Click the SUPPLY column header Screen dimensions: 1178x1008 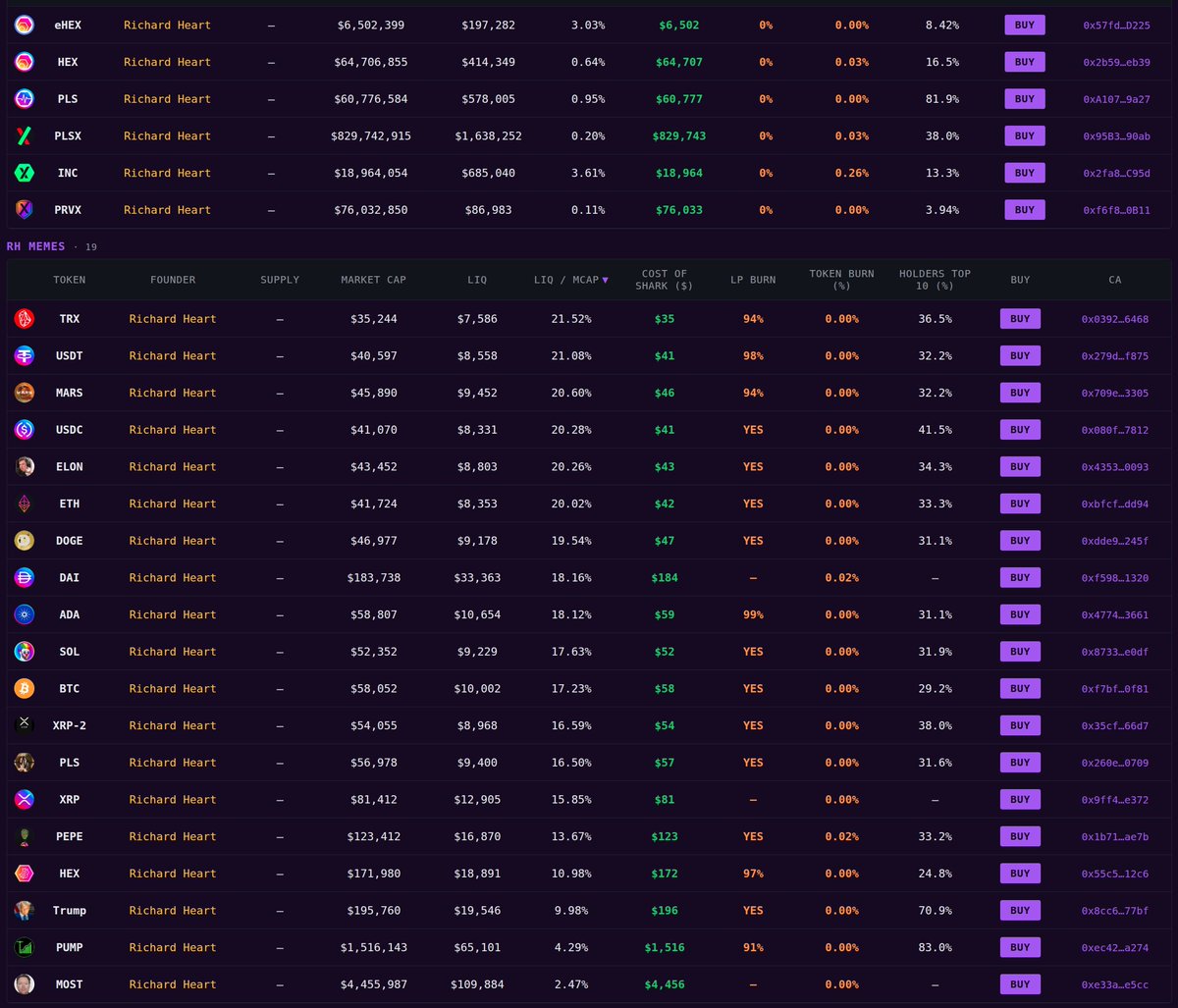pyautogui.click(x=280, y=280)
